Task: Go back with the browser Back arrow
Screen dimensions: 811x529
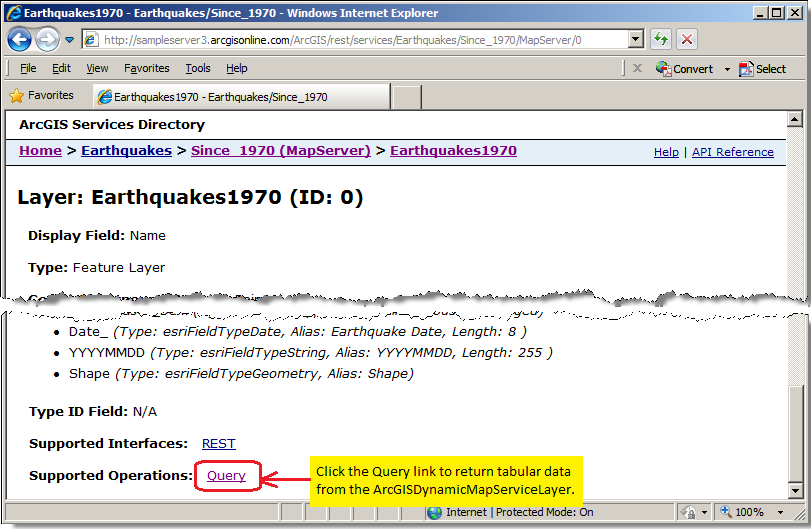Action: (x=20, y=39)
